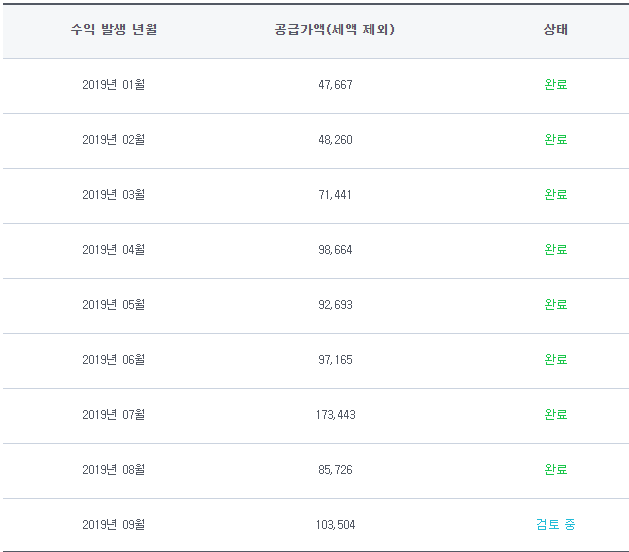The height and width of the screenshot is (552, 629).
Task: Open the 완료 status for 2019년 02월
Action: 555,140
